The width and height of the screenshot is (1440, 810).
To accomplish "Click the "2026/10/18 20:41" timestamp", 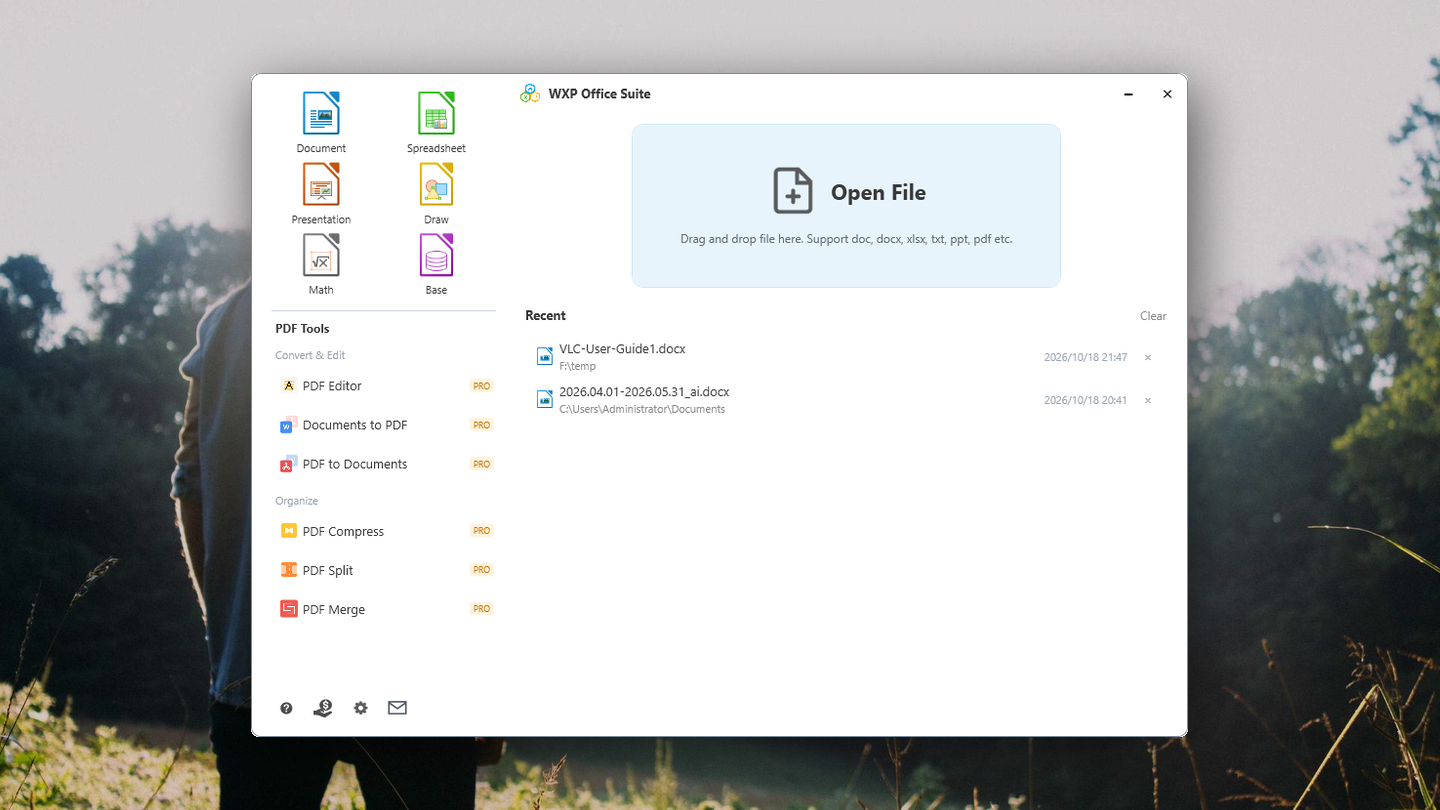I will pos(1085,401).
